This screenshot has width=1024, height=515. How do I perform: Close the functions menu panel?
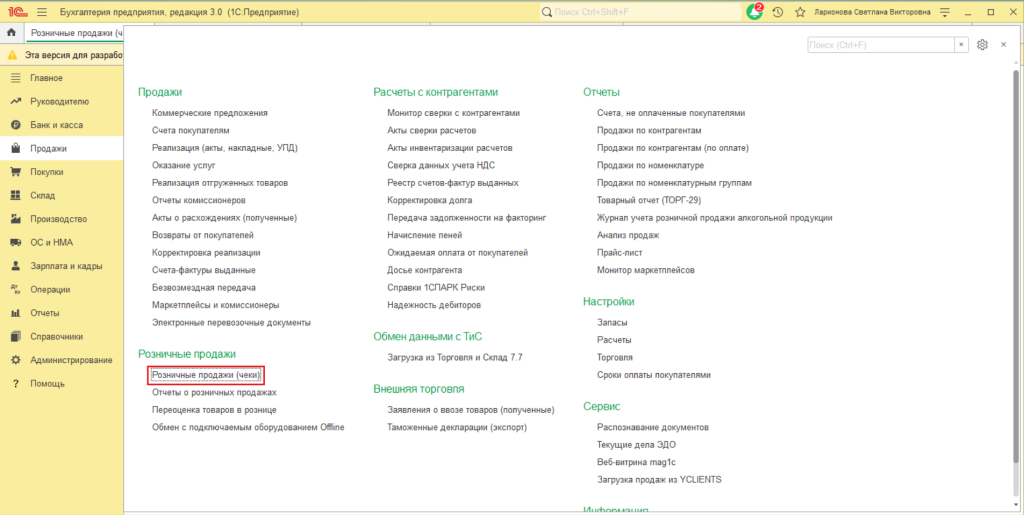[x=1004, y=44]
